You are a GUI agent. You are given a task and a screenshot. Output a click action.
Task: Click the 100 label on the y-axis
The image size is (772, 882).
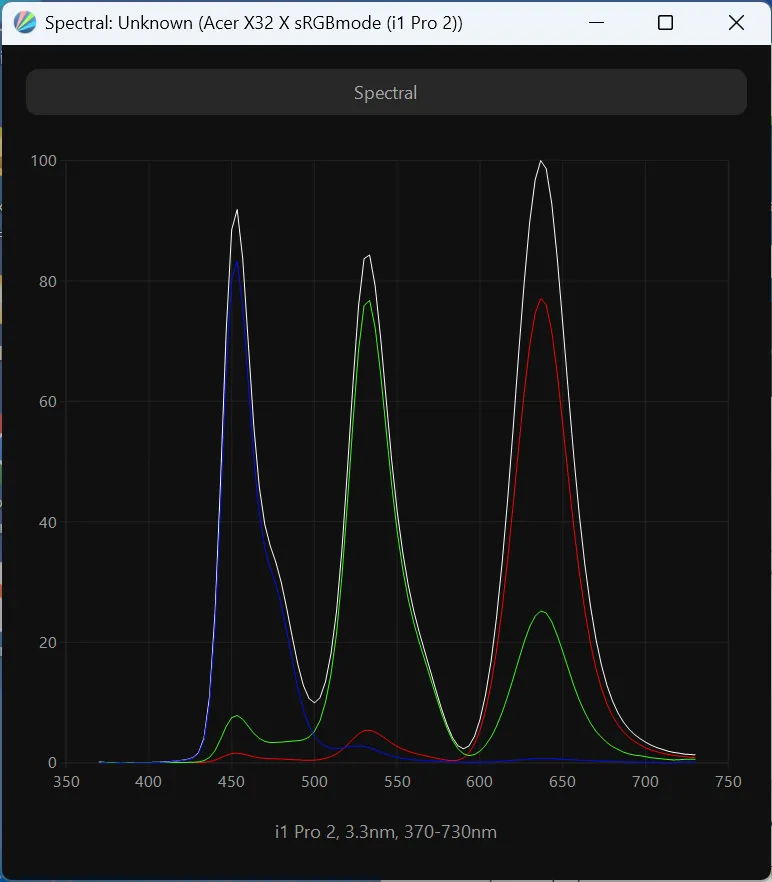tap(43, 161)
